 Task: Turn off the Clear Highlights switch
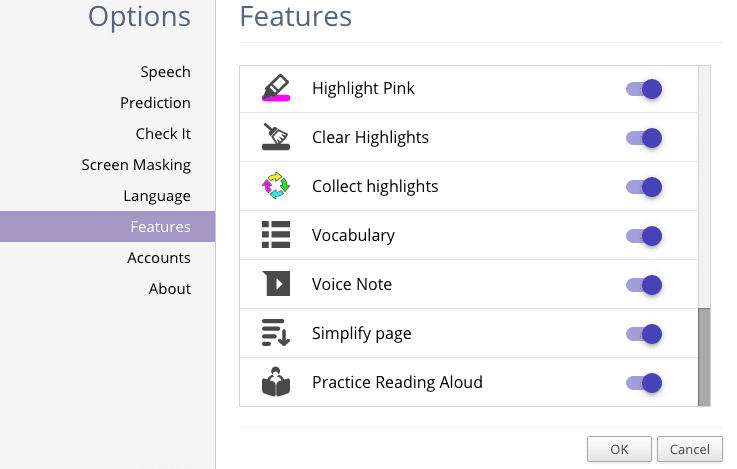pyautogui.click(x=644, y=138)
